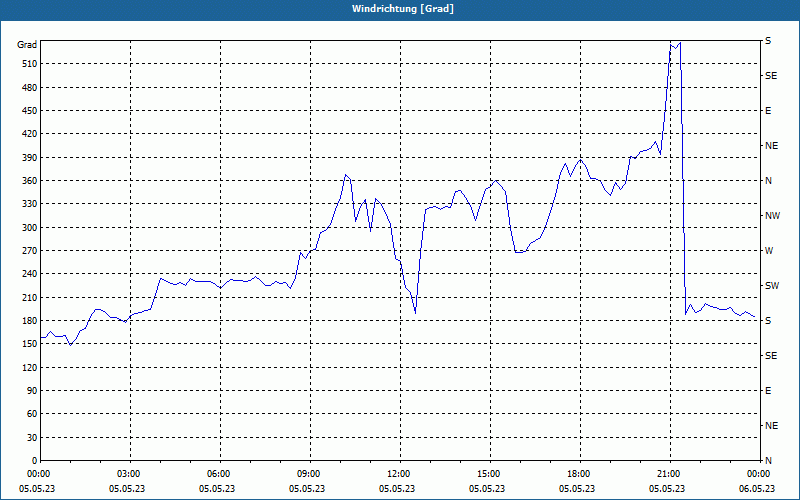Select the 450 axis tick label

30,111
